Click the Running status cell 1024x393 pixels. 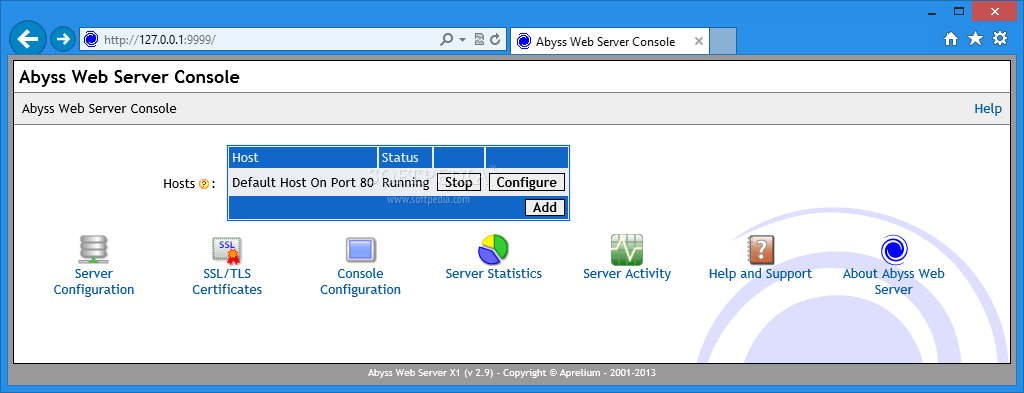pyautogui.click(x=406, y=182)
